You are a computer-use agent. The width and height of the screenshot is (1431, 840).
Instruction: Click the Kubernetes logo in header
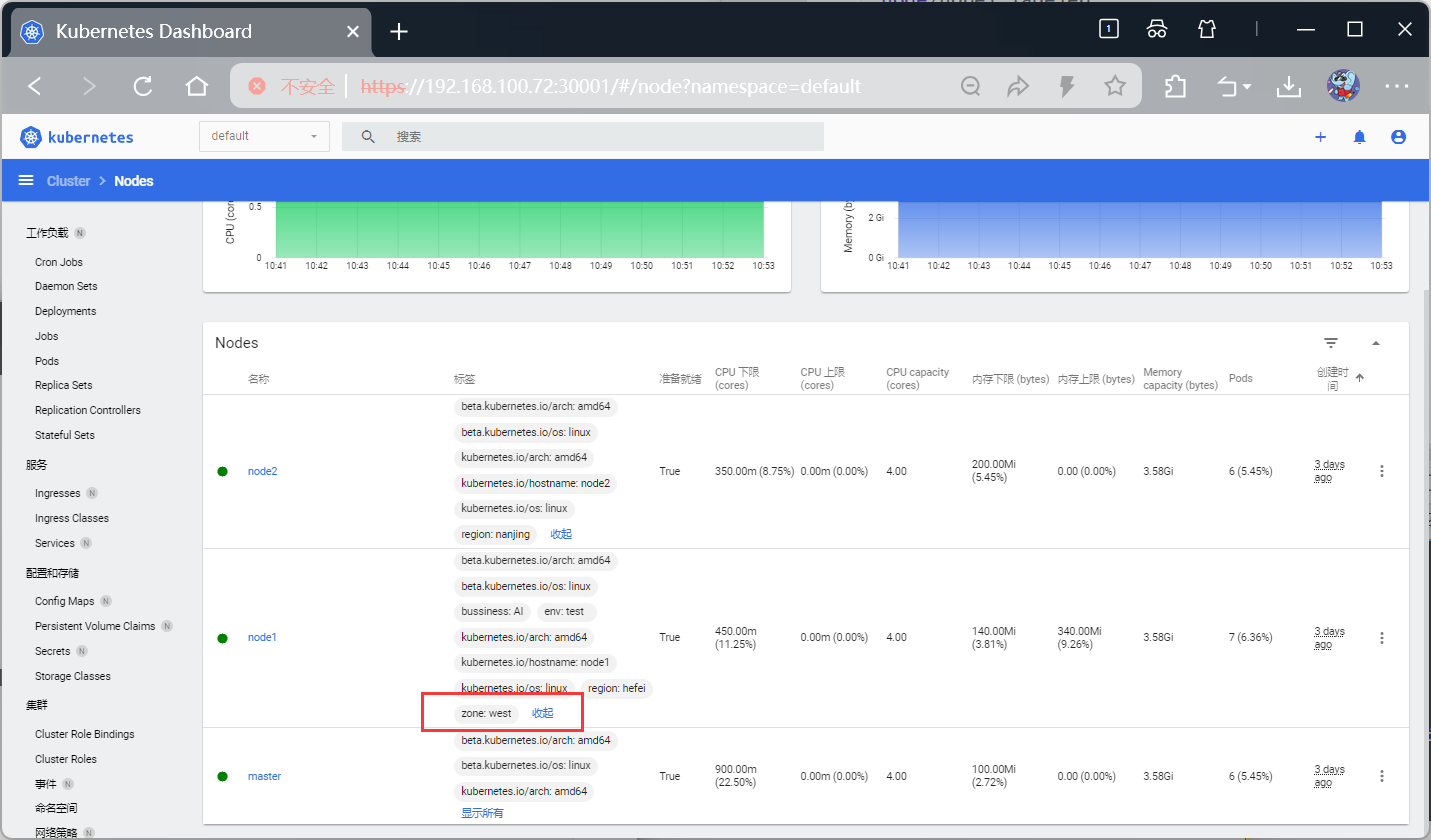click(x=76, y=137)
